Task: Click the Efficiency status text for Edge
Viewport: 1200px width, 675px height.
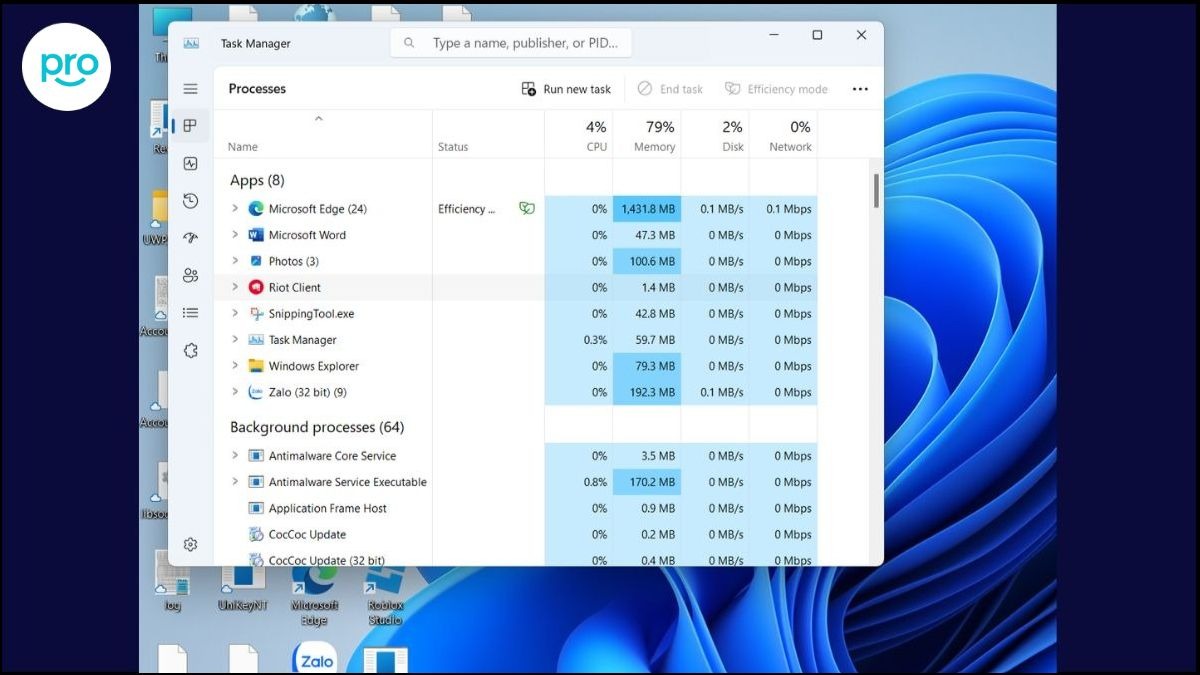Action: (x=467, y=209)
